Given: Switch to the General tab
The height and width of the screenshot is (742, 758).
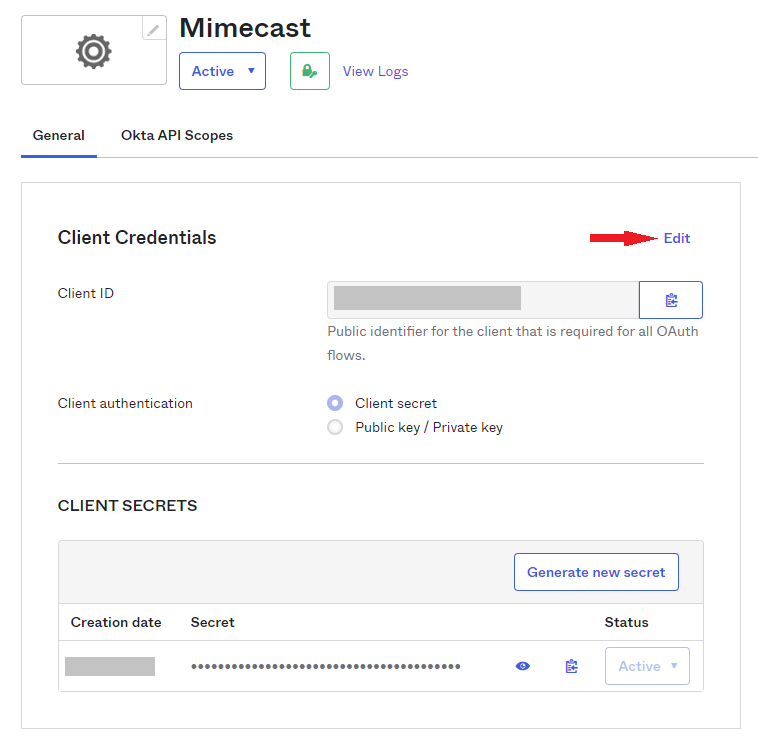Looking at the screenshot, I should [59, 135].
